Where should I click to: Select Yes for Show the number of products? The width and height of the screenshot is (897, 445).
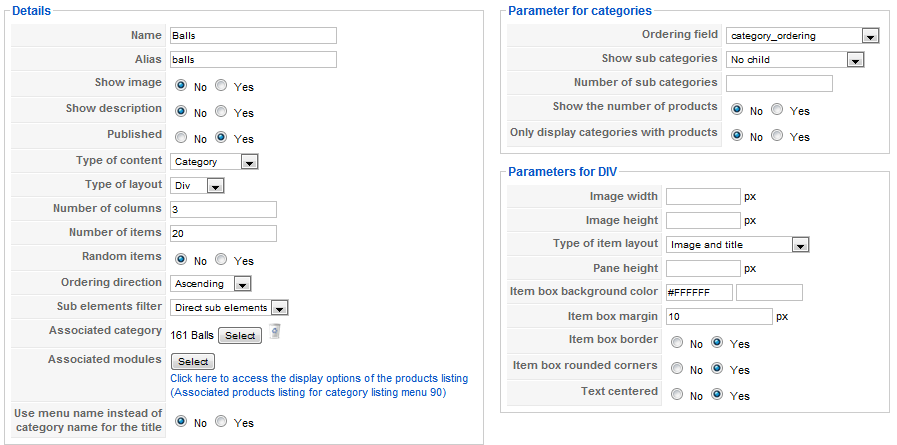click(x=777, y=110)
